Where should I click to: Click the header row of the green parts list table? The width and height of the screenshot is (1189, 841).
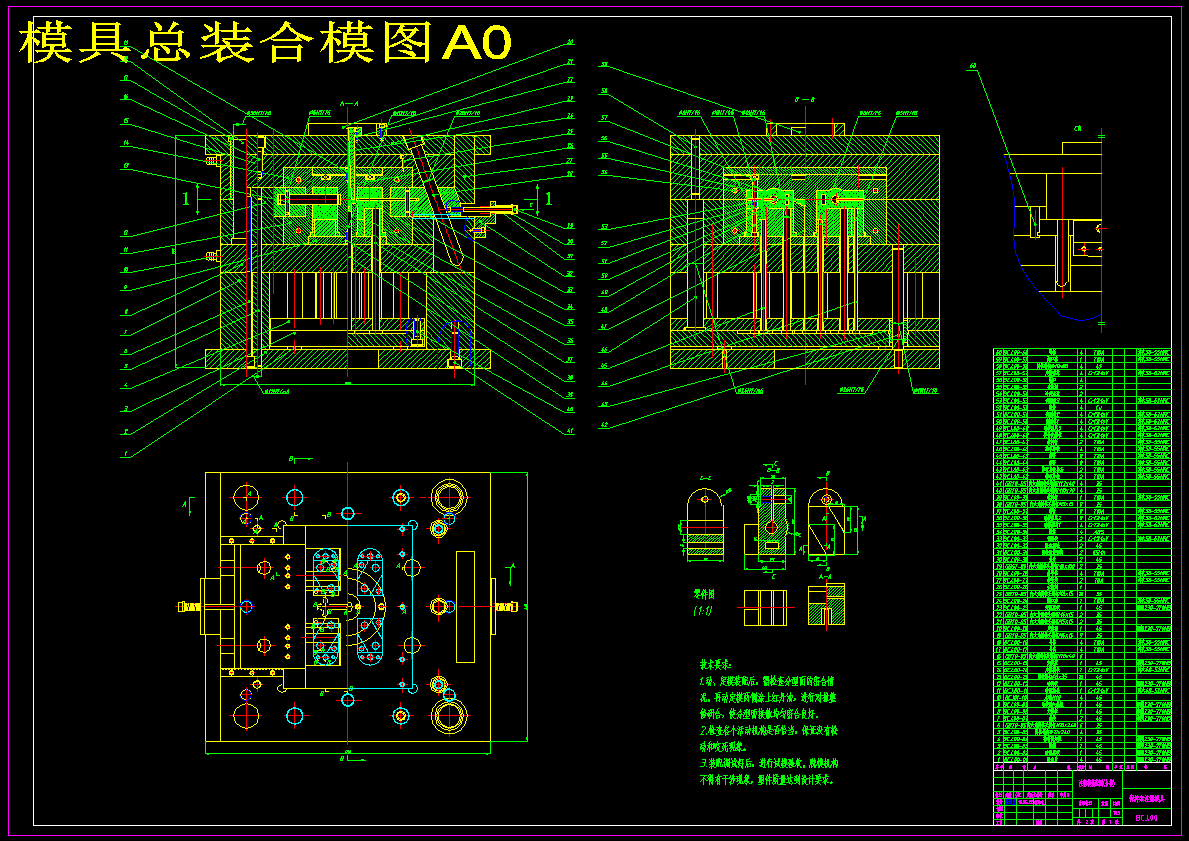point(1083,766)
